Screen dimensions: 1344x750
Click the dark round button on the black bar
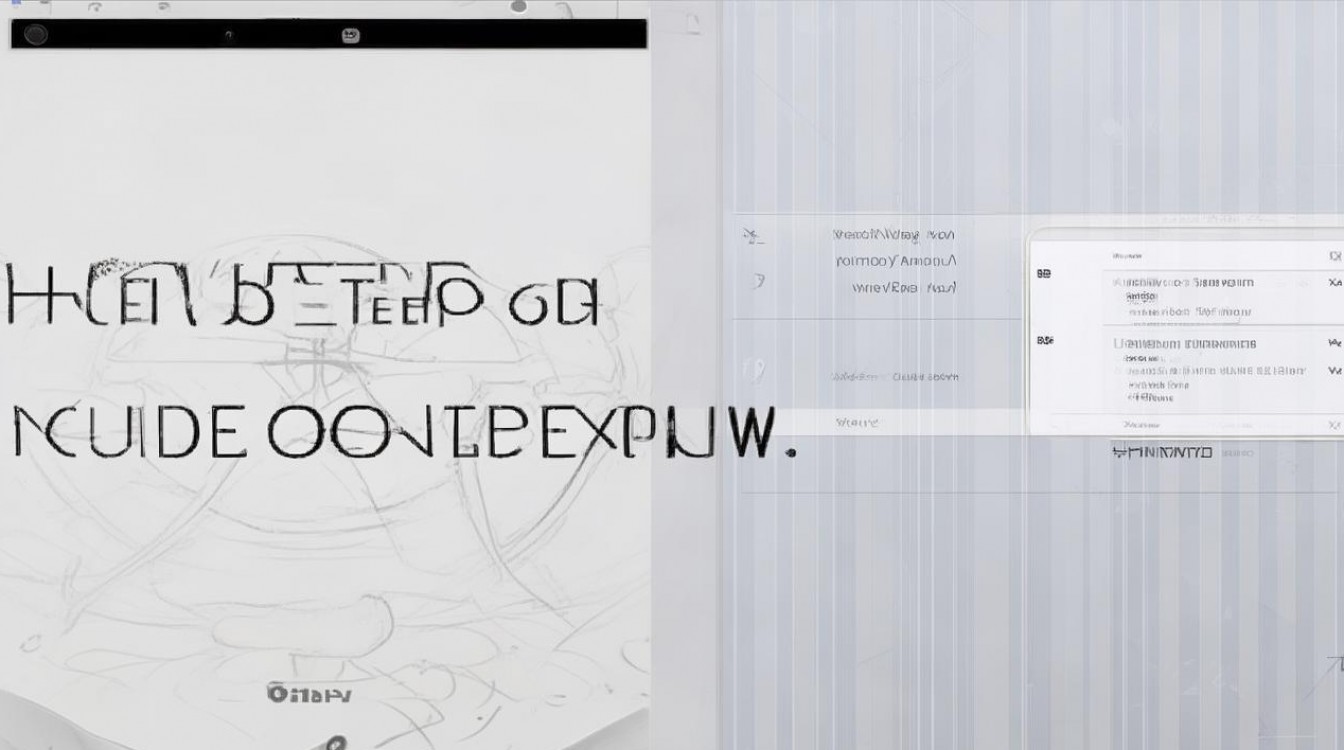point(36,35)
